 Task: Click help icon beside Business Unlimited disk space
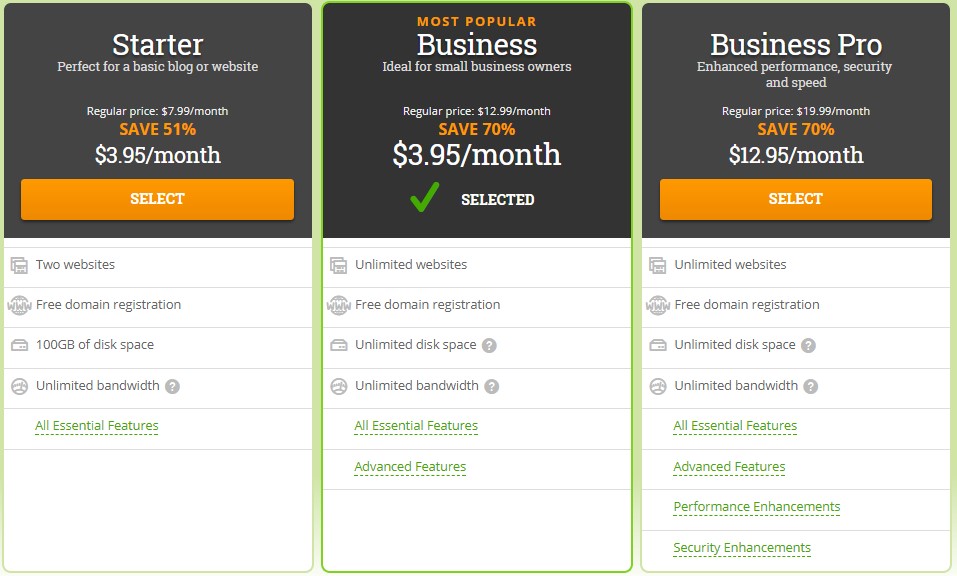pyautogui.click(x=489, y=345)
